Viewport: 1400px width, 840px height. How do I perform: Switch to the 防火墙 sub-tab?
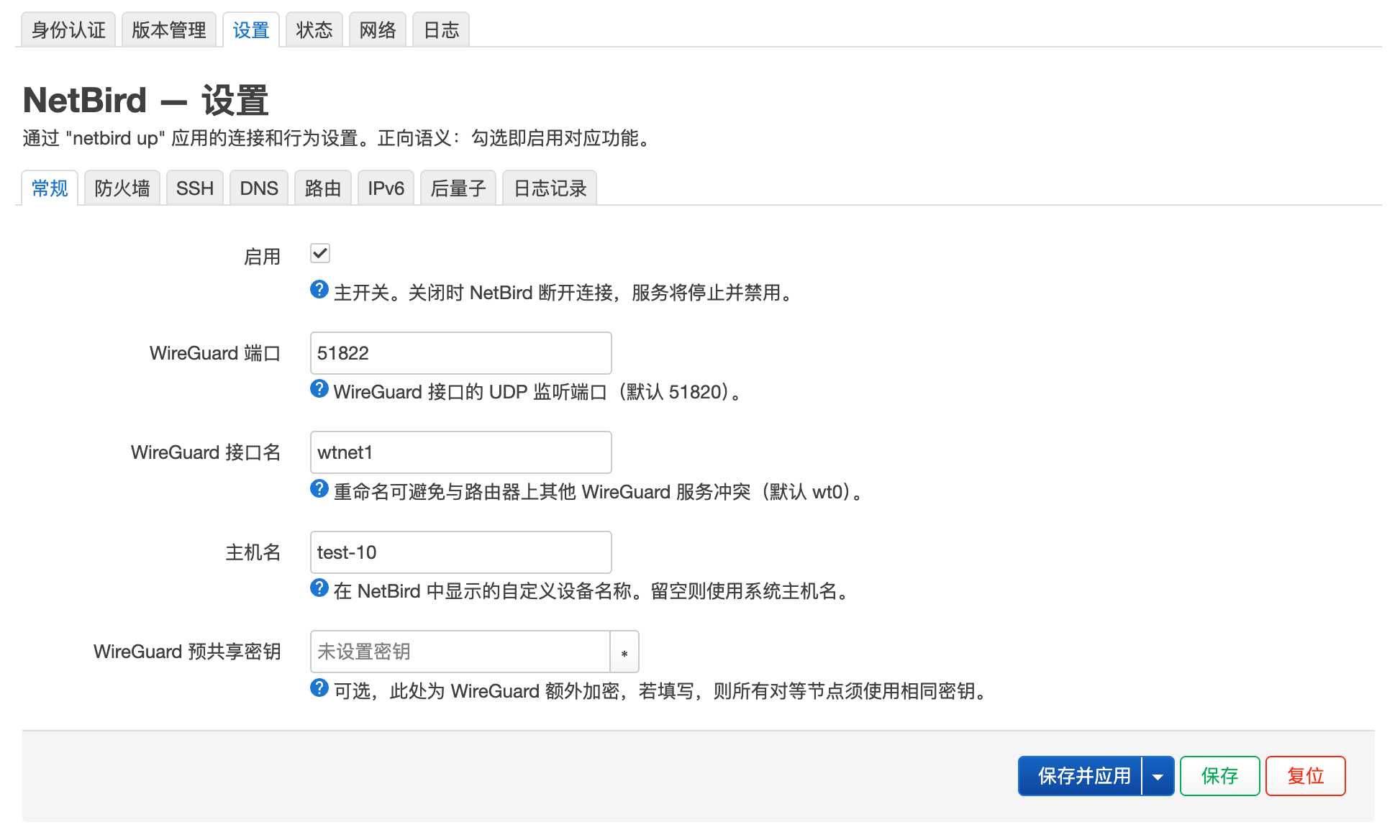pyautogui.click(x=122, y=188)
